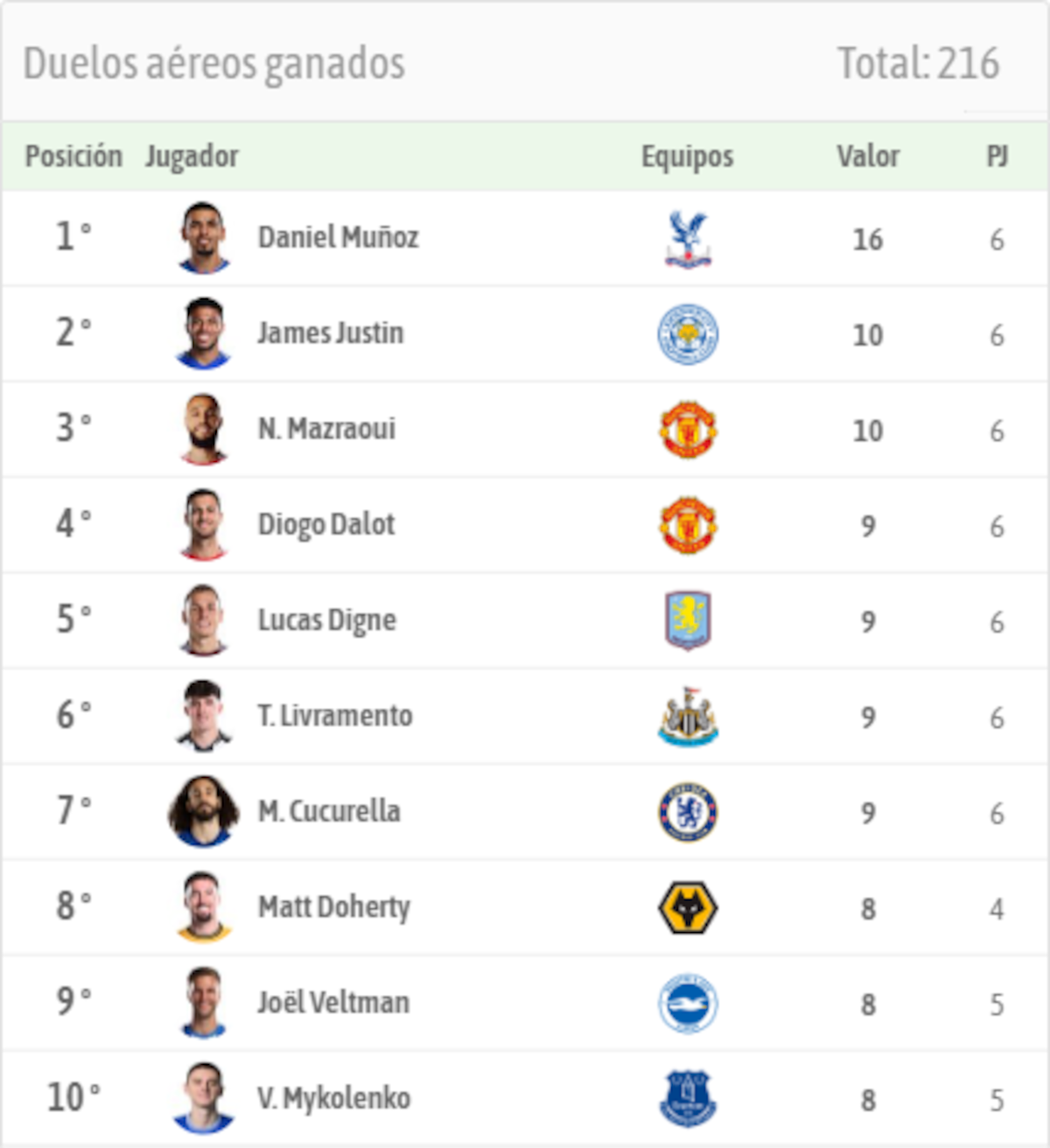This screenshot has width=1050, height=1148.
Task: Select the Aston Villa badge in Lucas Digne's row
Action: coord(689,620)
